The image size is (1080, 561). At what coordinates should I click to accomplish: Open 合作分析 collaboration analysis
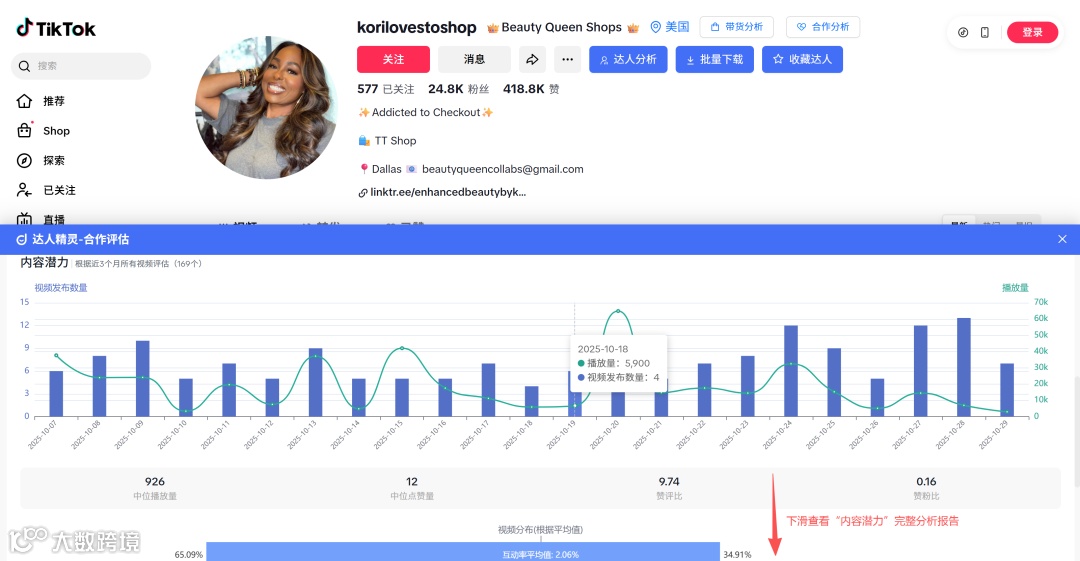(823, 27)
